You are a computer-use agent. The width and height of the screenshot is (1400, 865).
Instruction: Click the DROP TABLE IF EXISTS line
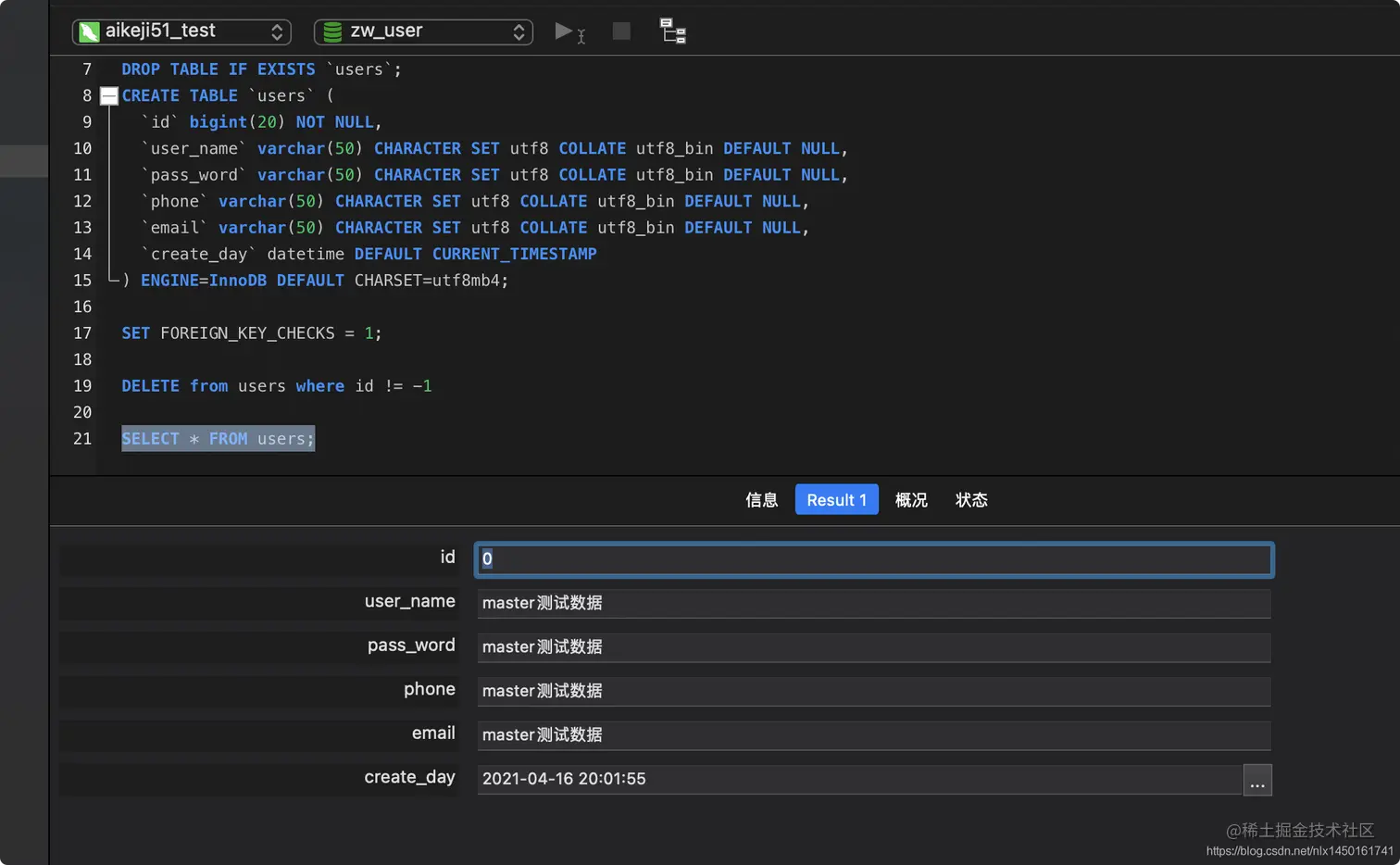tap(261, 69)
